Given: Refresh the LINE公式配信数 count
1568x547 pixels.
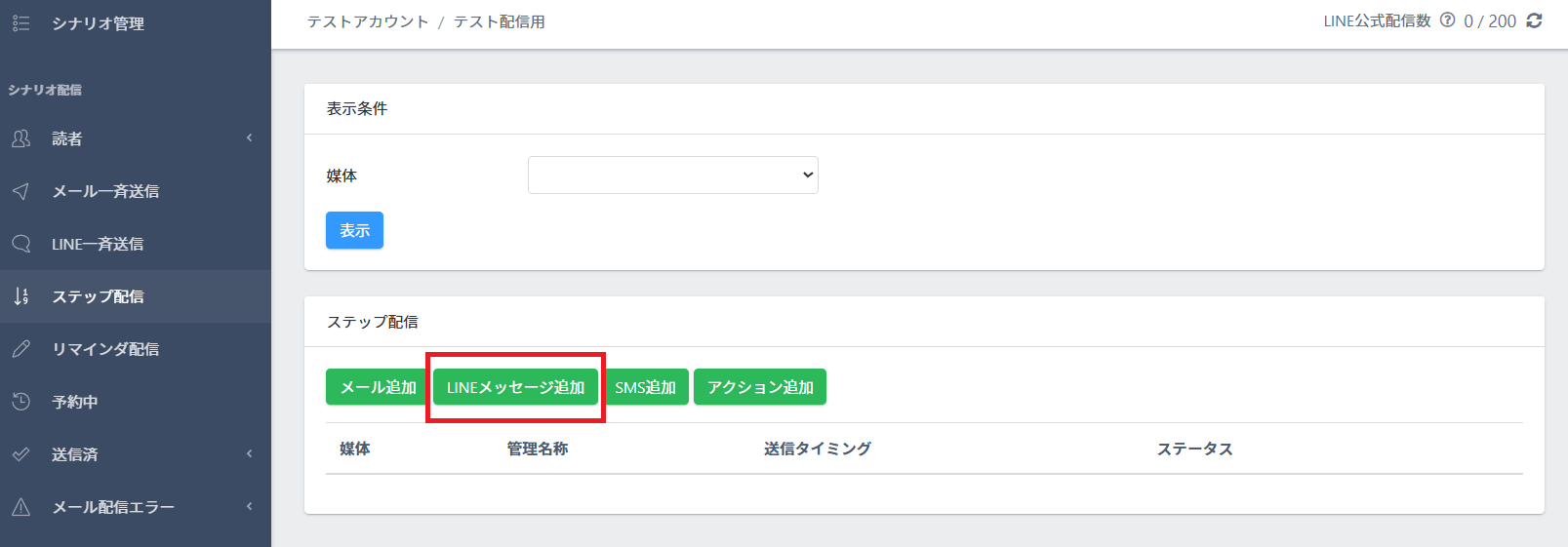Looking at the screenshot, I should pyautogui.click(x=1534, y=20).
